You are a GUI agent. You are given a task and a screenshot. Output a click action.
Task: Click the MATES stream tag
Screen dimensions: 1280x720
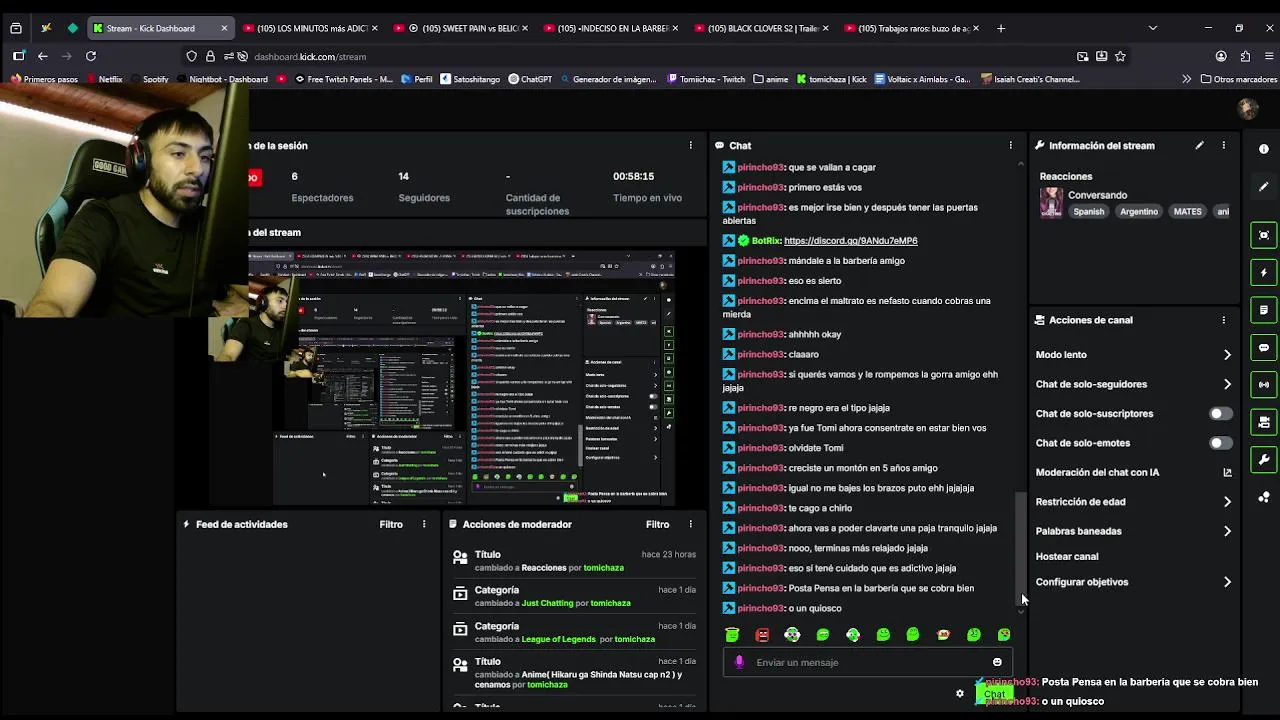(1187, 212)
